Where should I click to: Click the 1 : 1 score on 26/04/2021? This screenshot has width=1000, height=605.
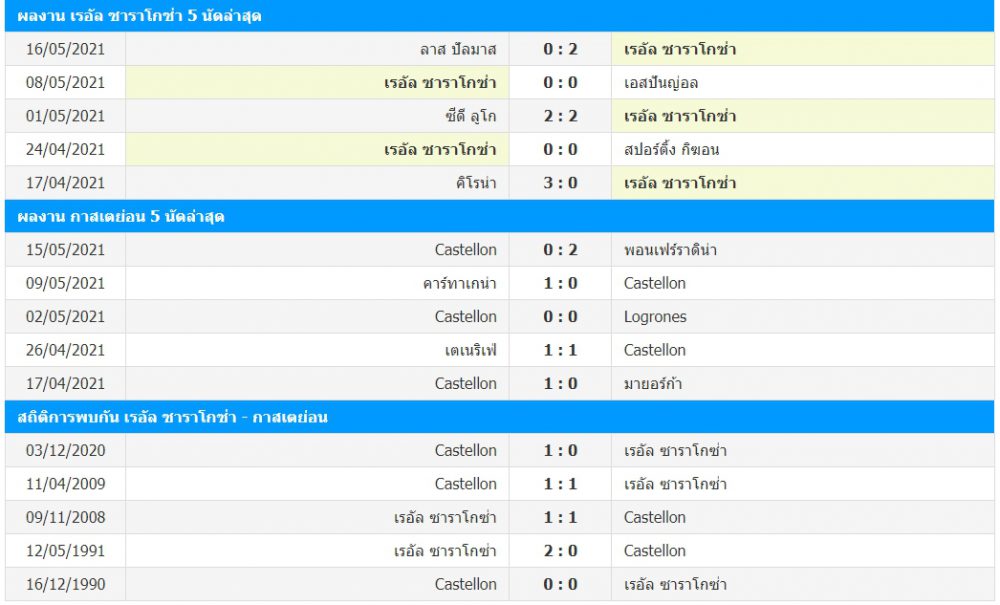(x=560, y=350)
